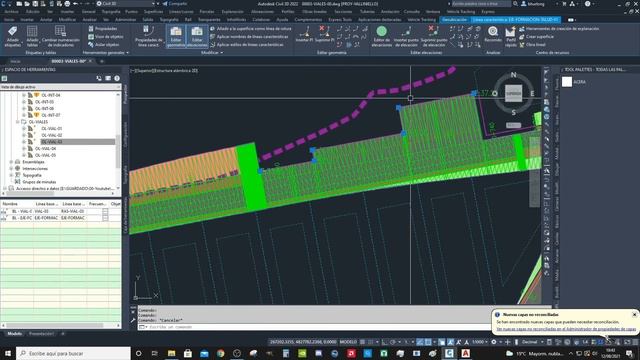
Task: Expand the OL-VIAL-01 tree node
Action: click(24, 129)
